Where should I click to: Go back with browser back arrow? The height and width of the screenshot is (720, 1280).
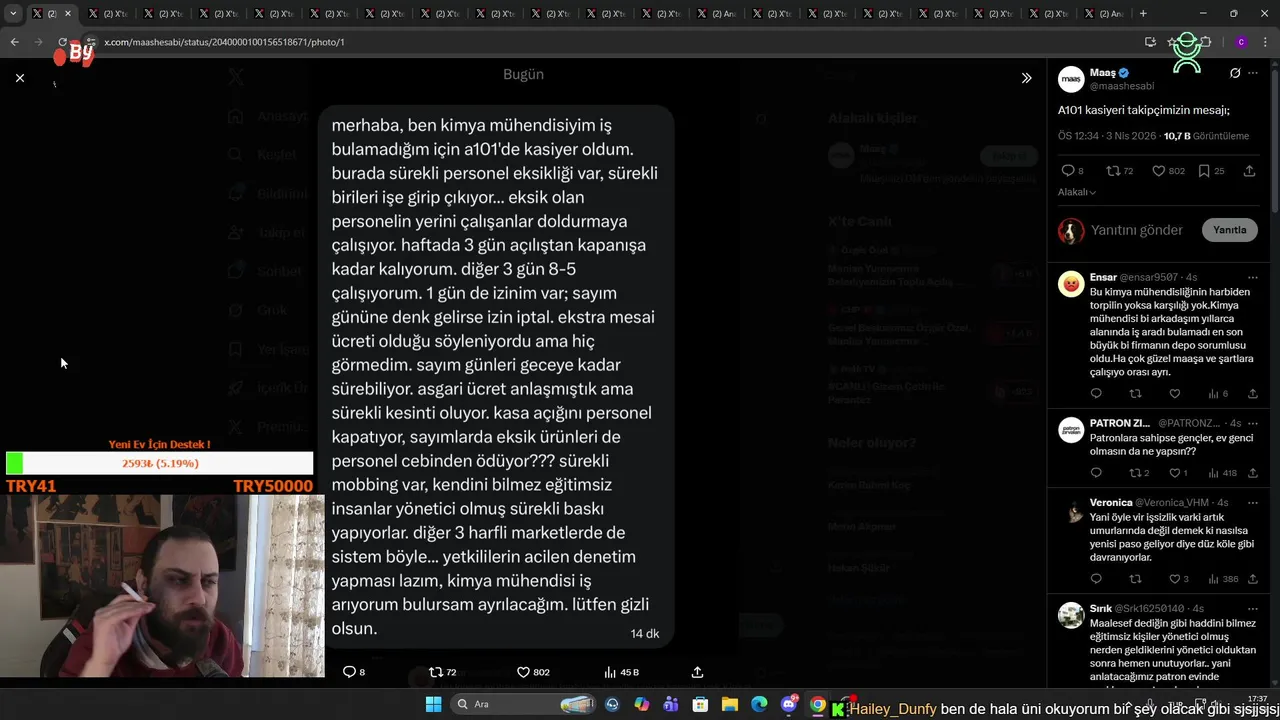click(x=14, y=42)
